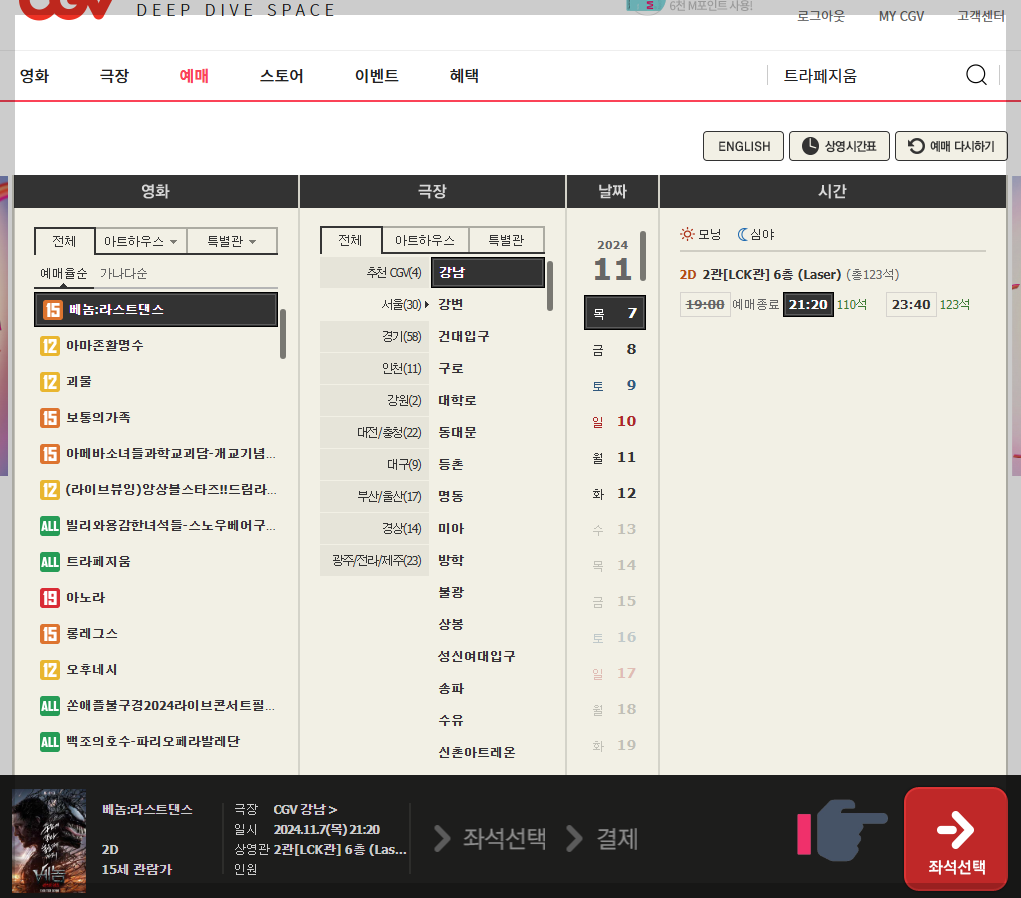This screenshot has width=1021, height=898.
Task: Click the 12 rating badge of 오후네시
Action: 49,669
